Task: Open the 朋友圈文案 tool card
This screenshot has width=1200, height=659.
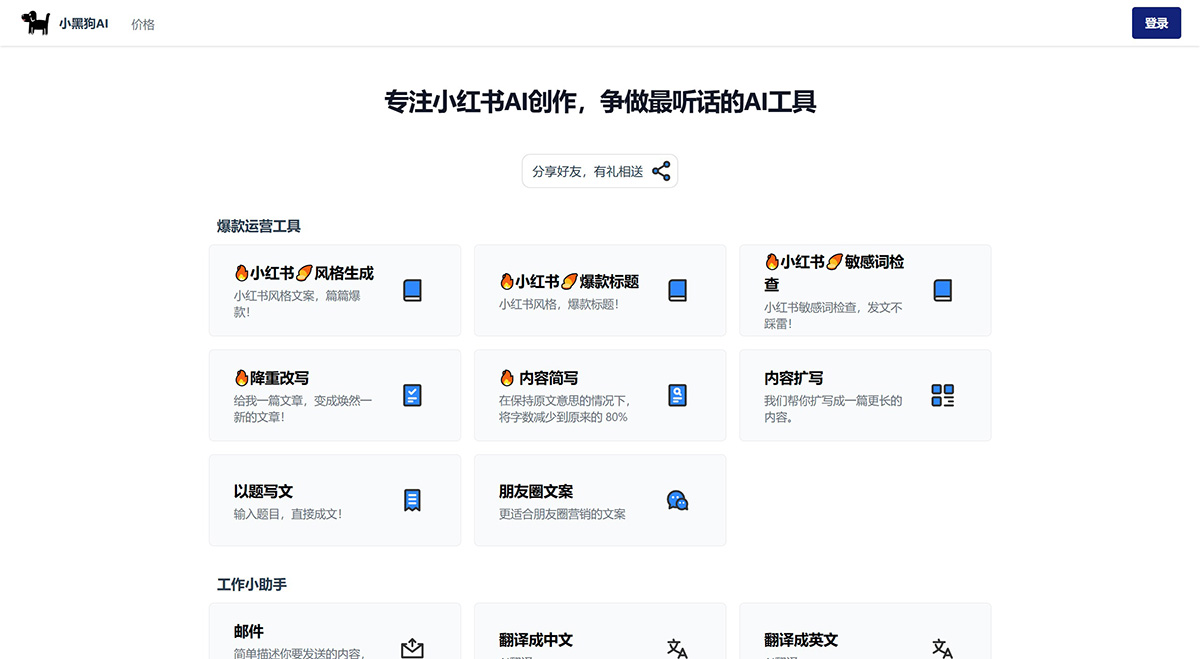Action: pyautogui.click(x=600, y=500)
